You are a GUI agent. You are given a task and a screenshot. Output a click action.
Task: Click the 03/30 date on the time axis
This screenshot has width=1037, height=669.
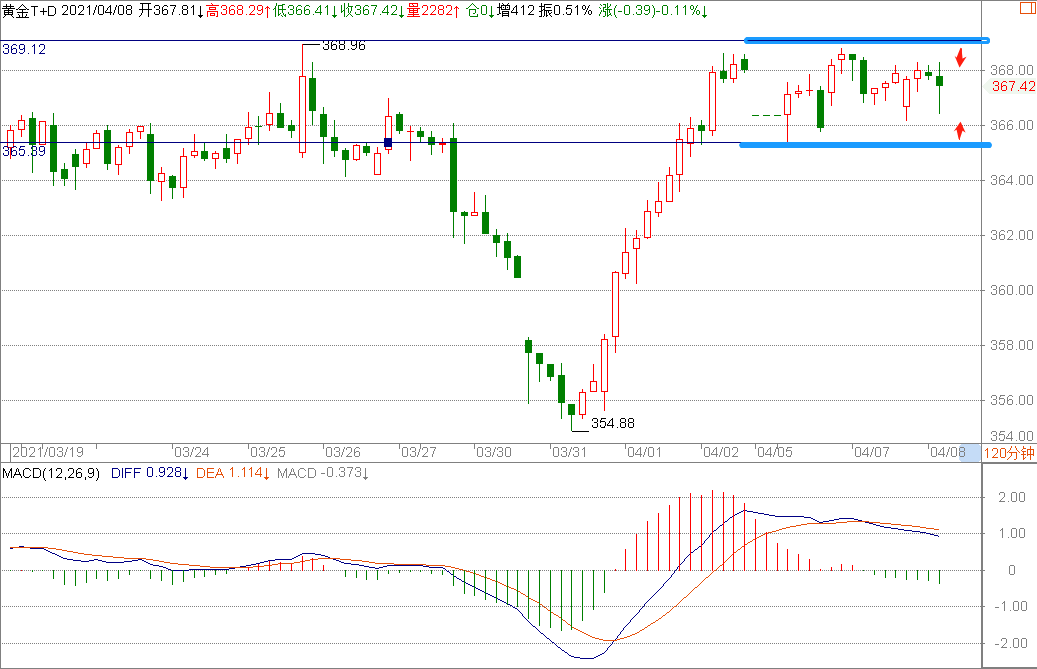coord(495,452)
